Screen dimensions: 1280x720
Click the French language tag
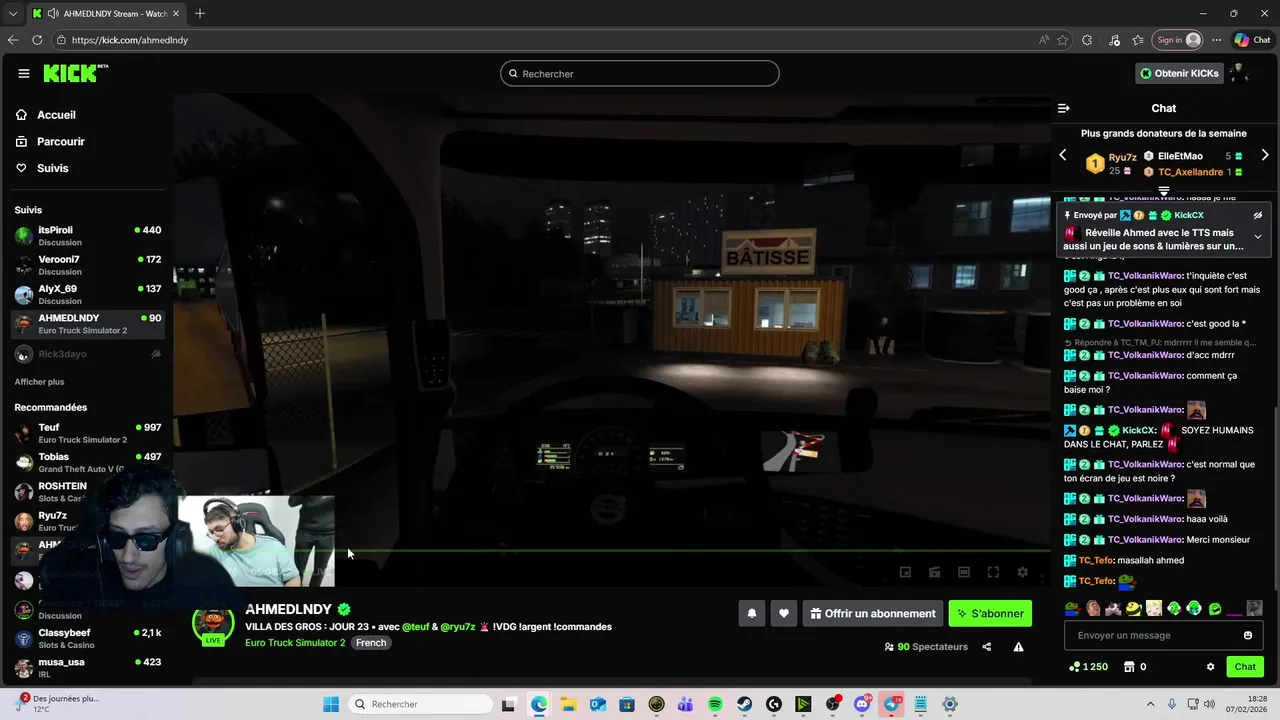click(x=371, y=643)
